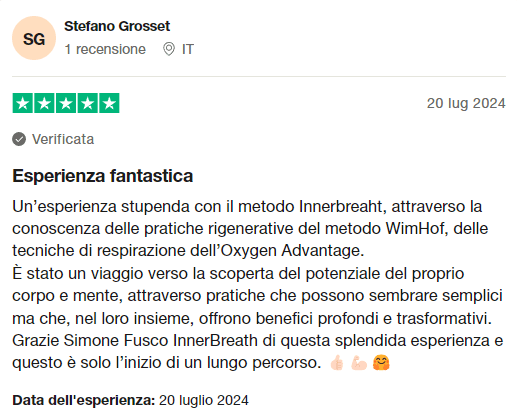This screenshot has width=517, height=419.
Task: Click the 20 luglio 2024 experience date
Action: coord(204,400)
